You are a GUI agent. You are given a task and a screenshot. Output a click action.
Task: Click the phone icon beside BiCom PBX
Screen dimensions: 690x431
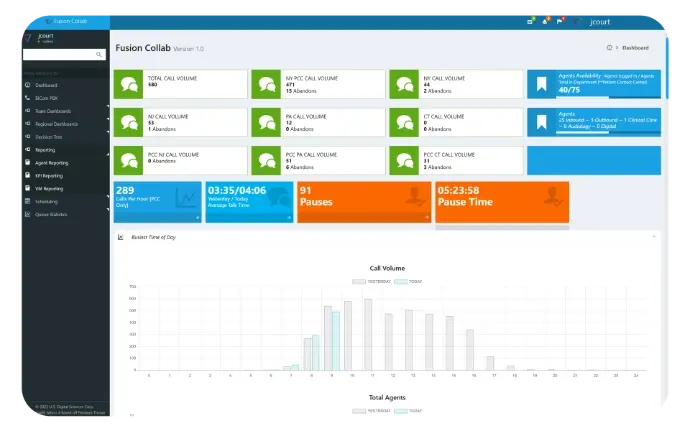(x=28, y=98)
